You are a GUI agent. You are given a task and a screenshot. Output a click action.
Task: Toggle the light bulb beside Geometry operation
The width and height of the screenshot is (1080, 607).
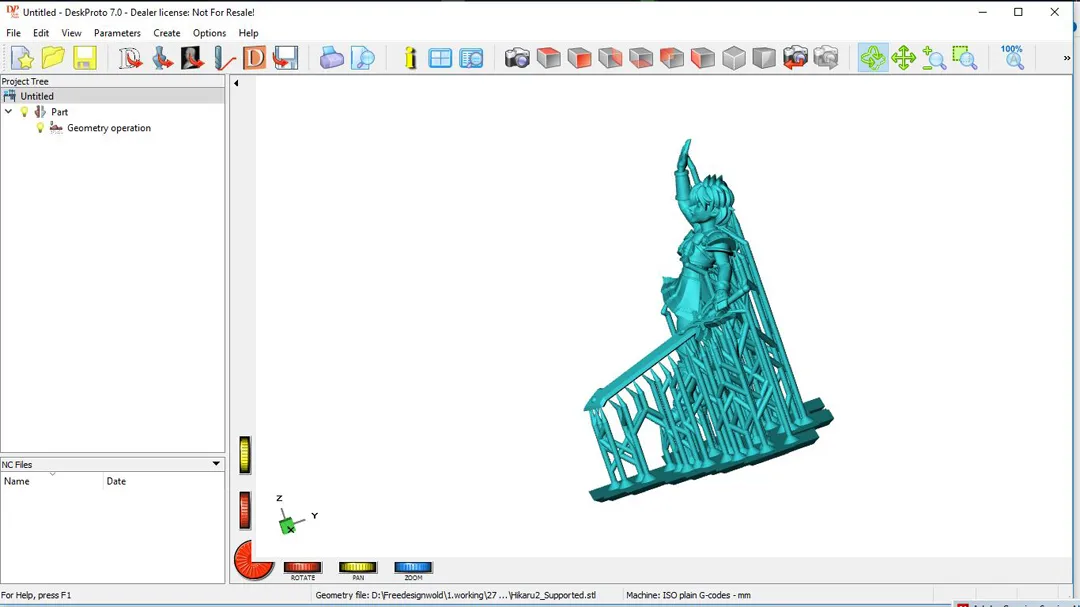click(x=40, y=127)
